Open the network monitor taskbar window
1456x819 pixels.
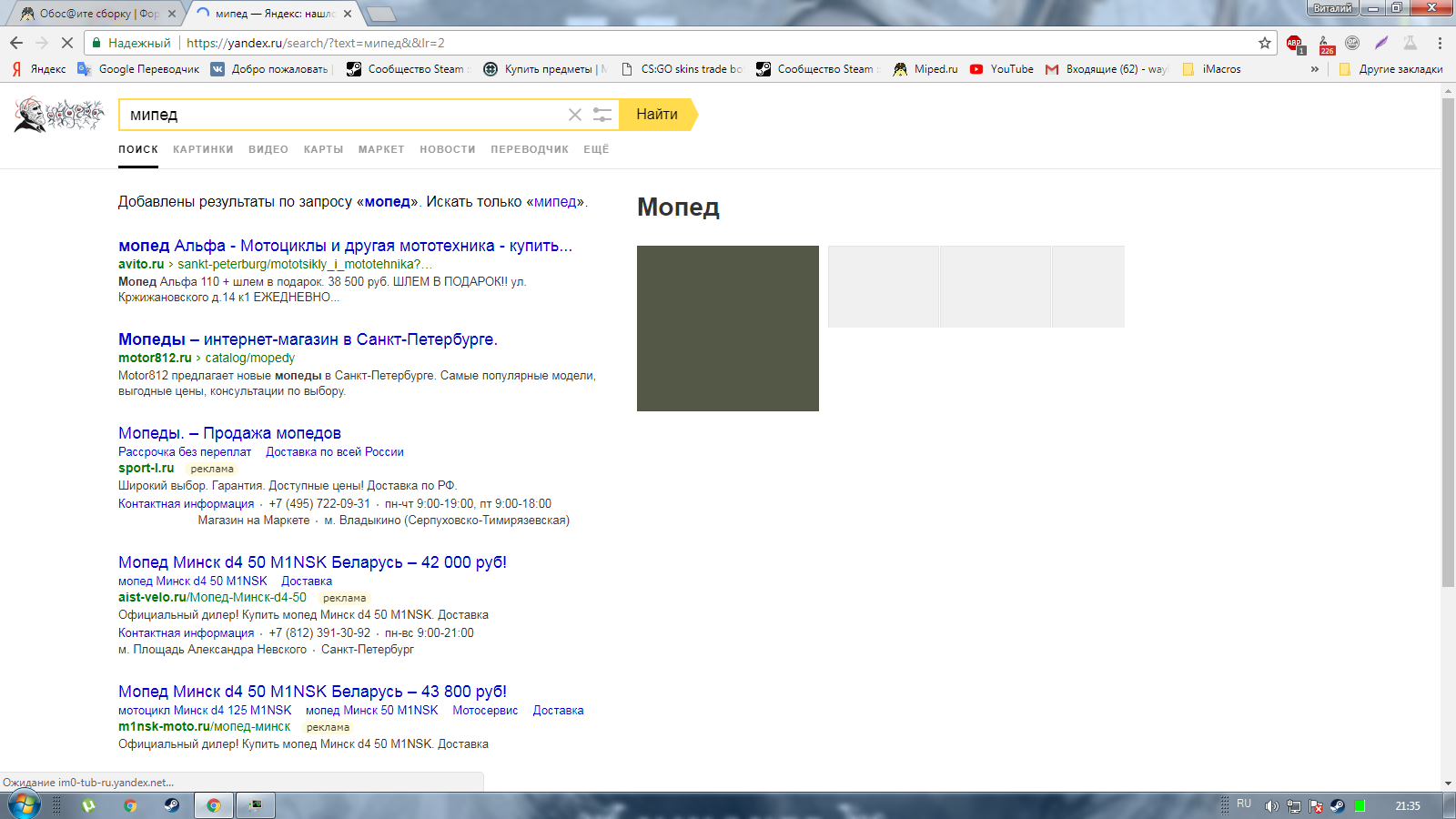coord(256,805)
